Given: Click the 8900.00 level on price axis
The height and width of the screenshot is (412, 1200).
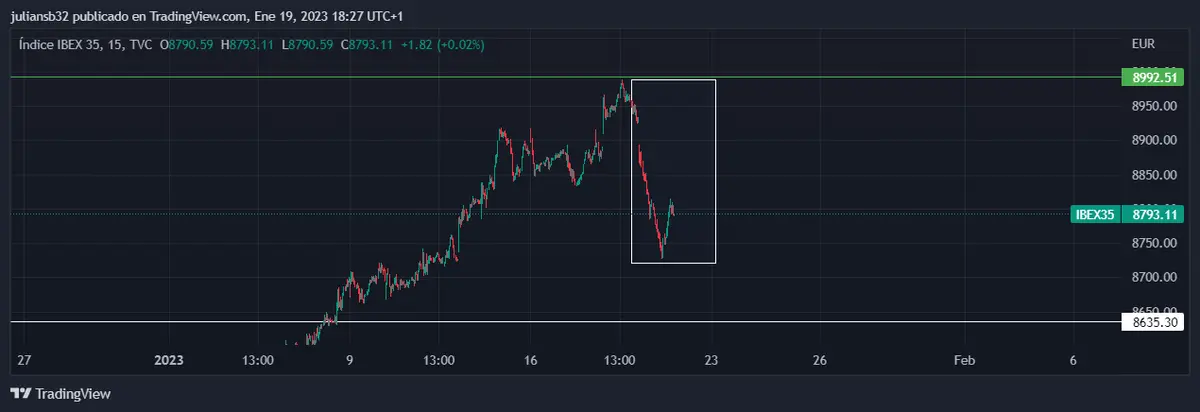Looking at the screenshot, I should point(1152,140).
